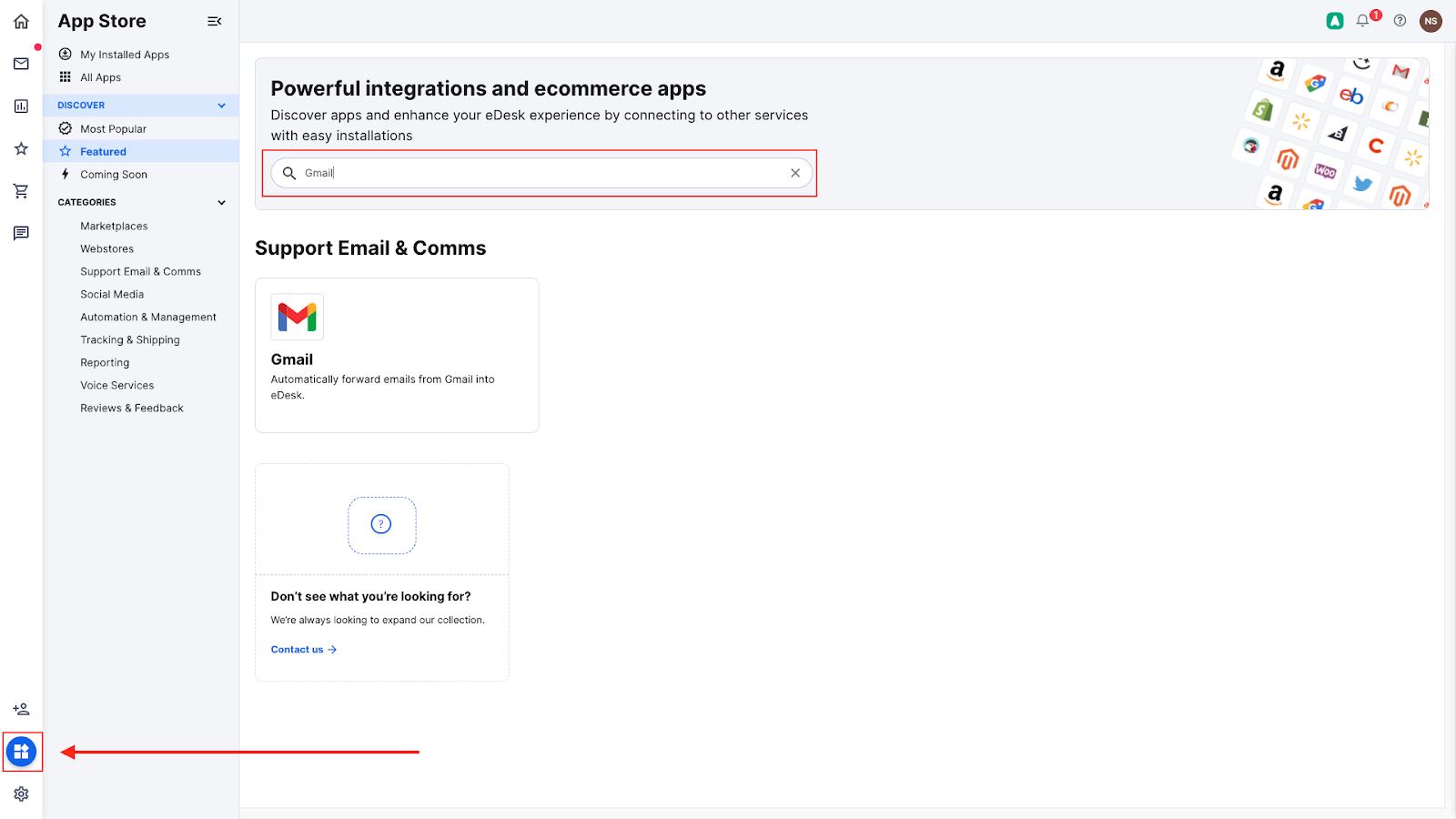The width and height of the screenshot is (1456, 819).
Task: Open the NS user profile avatar
Action: tap(1431, 21)
